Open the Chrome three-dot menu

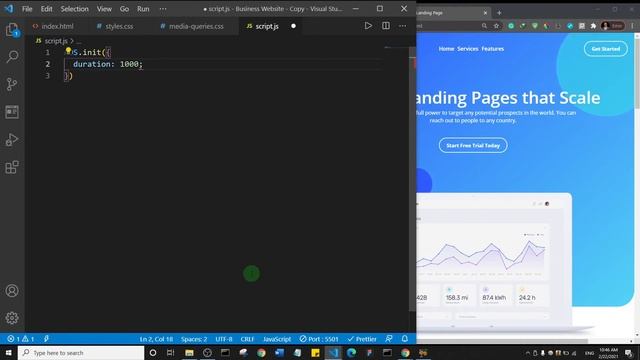[x=632, y=26]
